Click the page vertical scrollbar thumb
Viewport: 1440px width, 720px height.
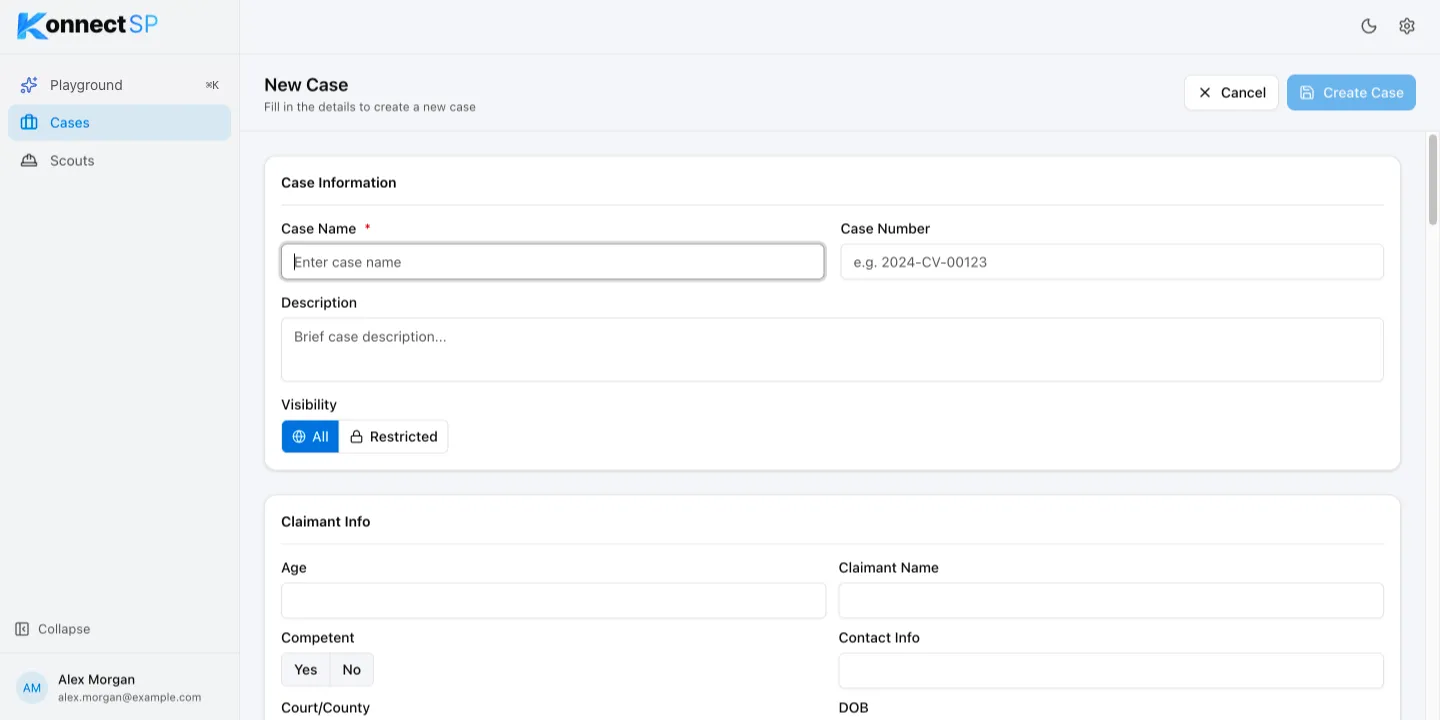pyautogui.click(x=1433, y=180)
